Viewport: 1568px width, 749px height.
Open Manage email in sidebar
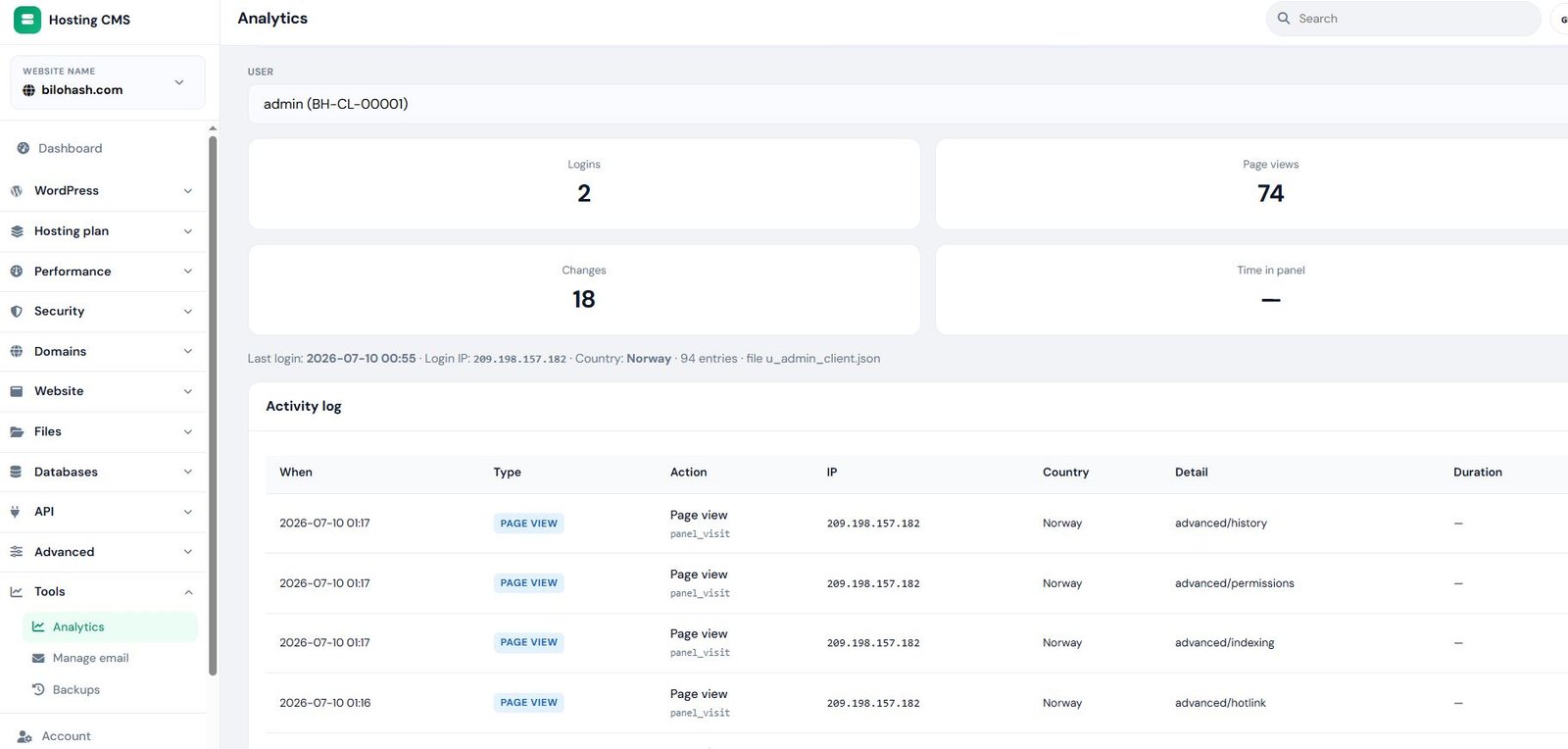point(90,658)
